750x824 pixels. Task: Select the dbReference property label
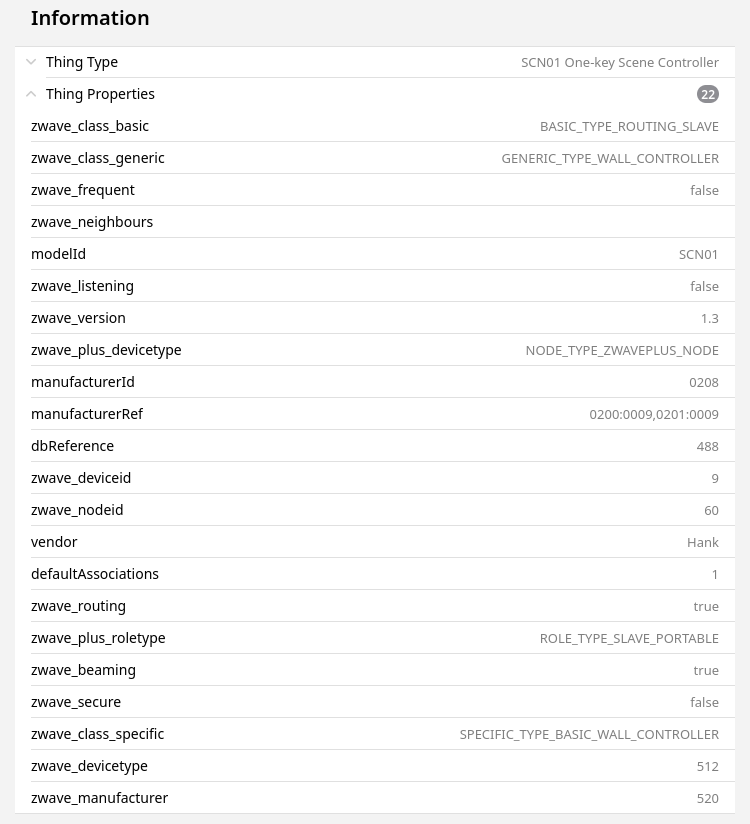(72, 446)
